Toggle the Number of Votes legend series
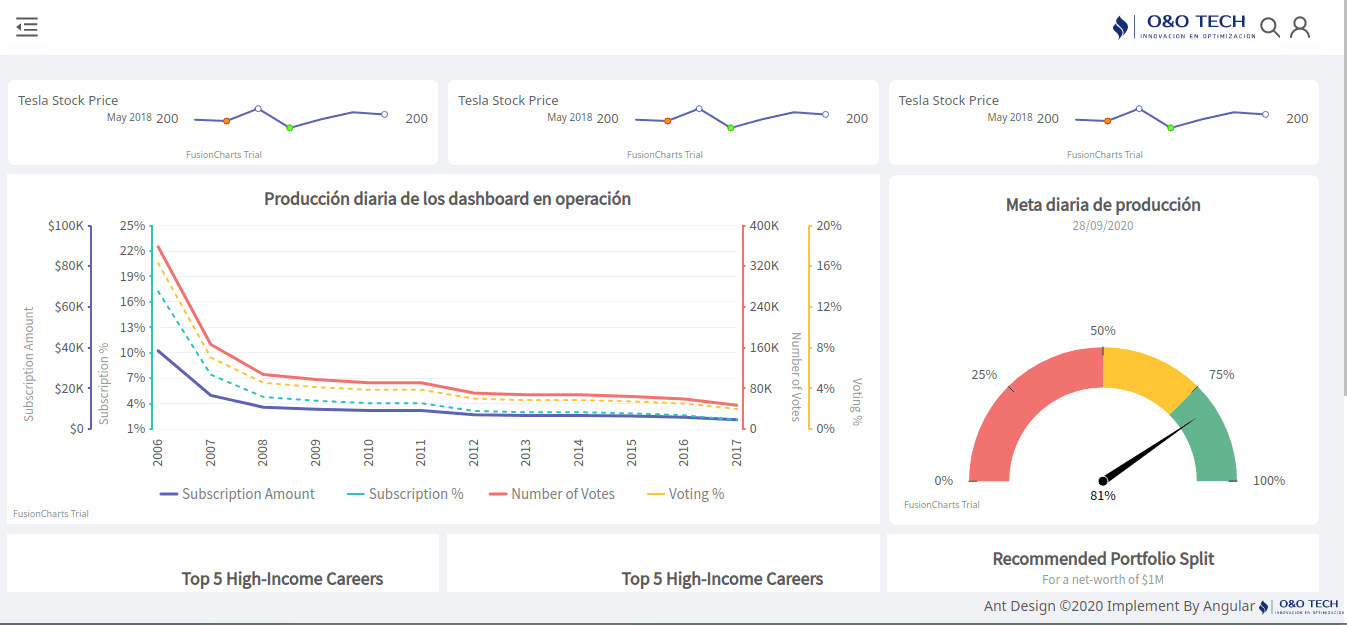 click(552, 494)
